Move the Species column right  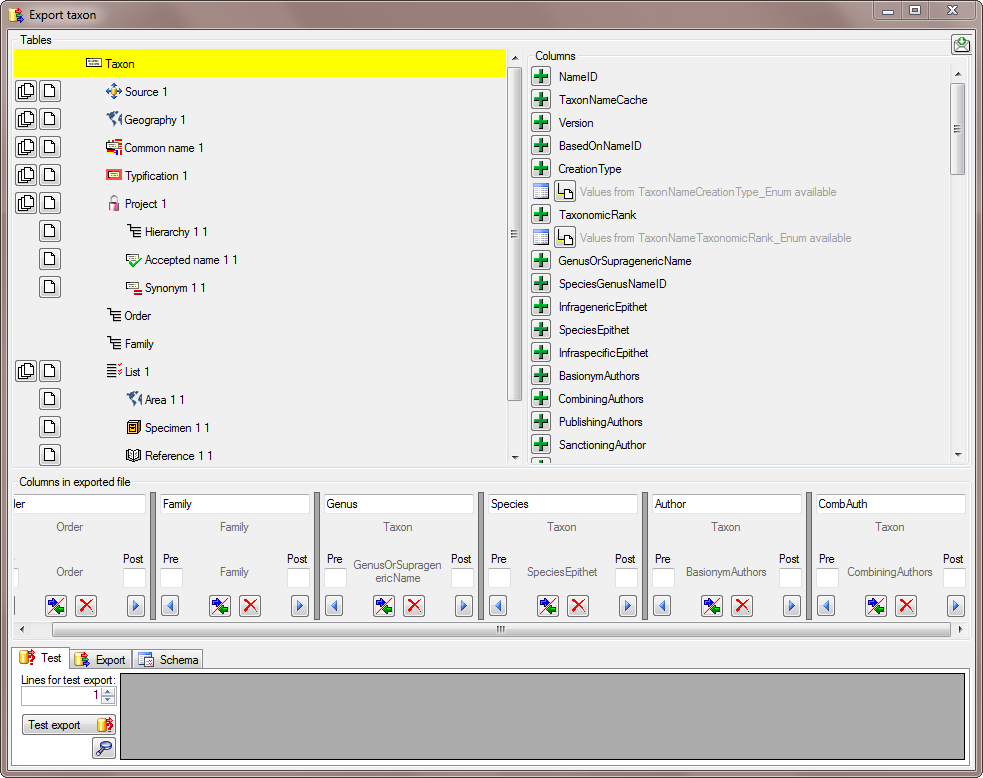(x=628, y=606)
